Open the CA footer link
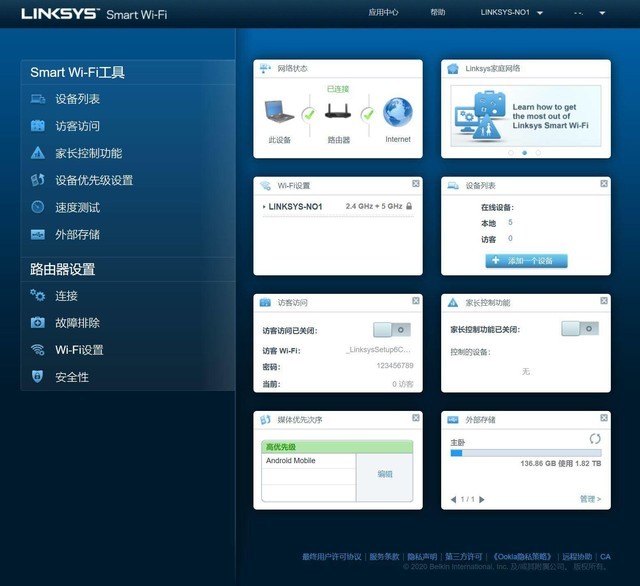 tap(605, 557)
